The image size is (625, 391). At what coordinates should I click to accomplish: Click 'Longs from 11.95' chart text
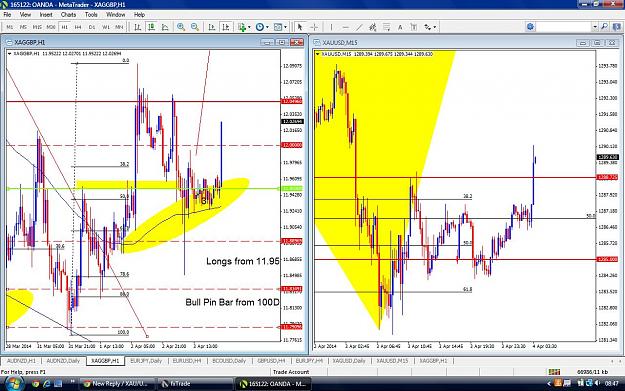(242, 261)
